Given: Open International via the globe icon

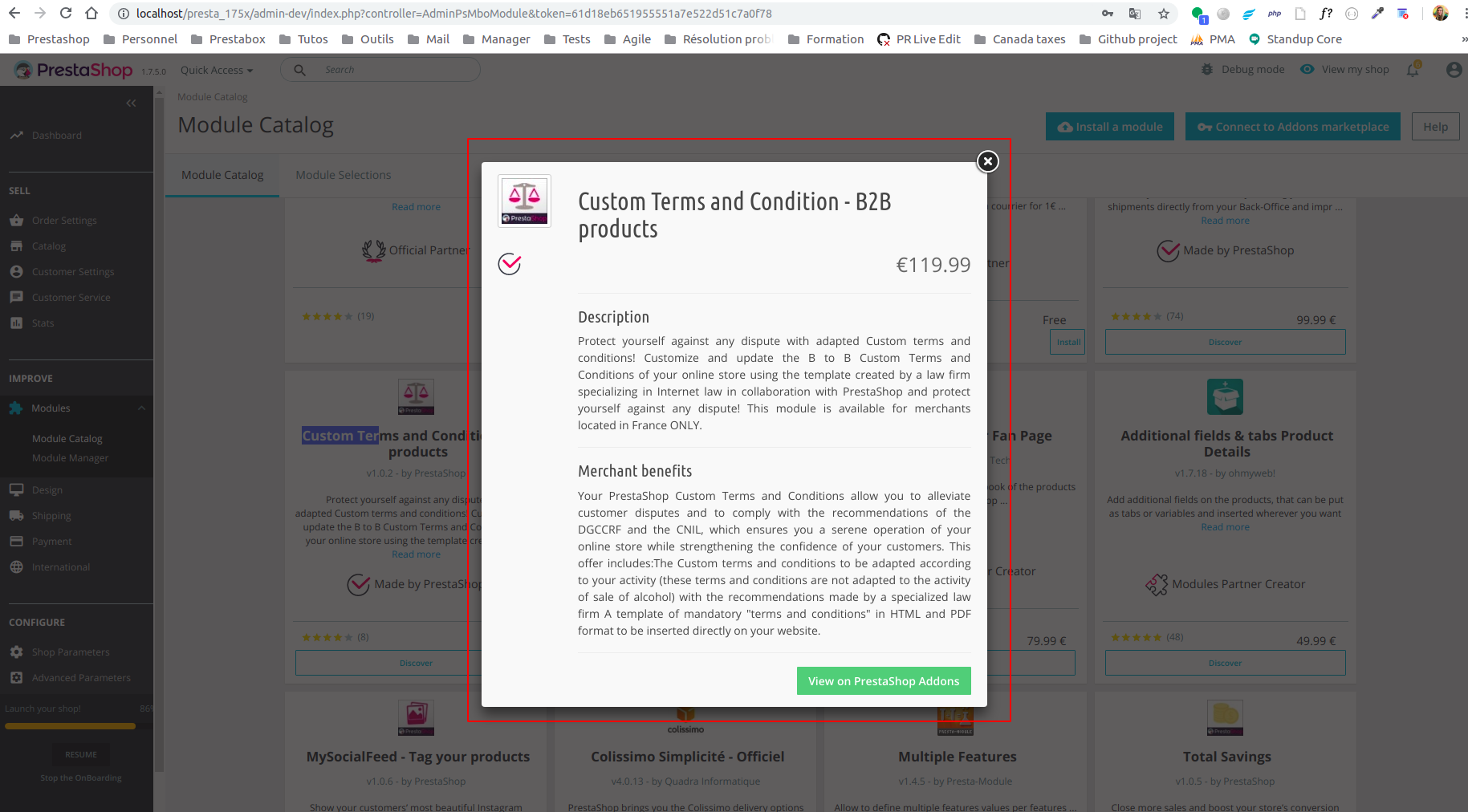Looking at the screenshot, I should [x=16, y=566].
